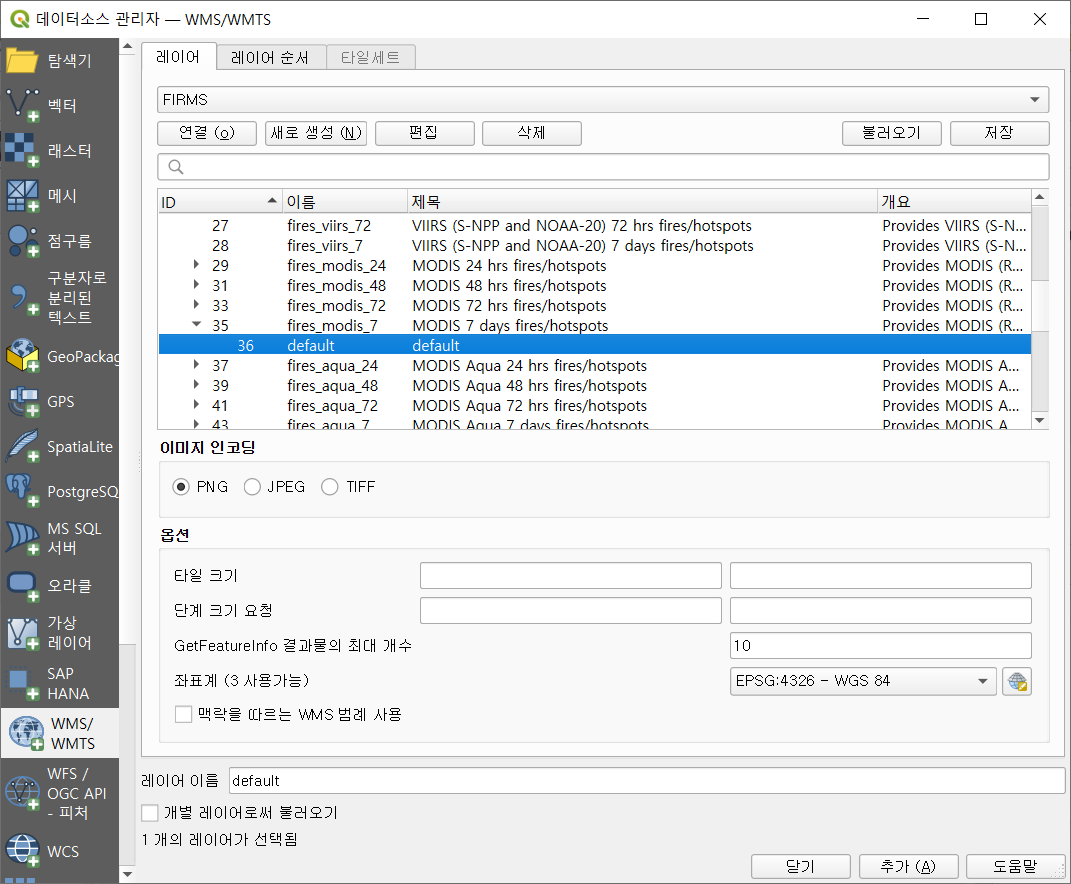The height and width of the screenshot is (884, 1071).
Task: Click the Add (추가) button
Action: tap(908, 866)
